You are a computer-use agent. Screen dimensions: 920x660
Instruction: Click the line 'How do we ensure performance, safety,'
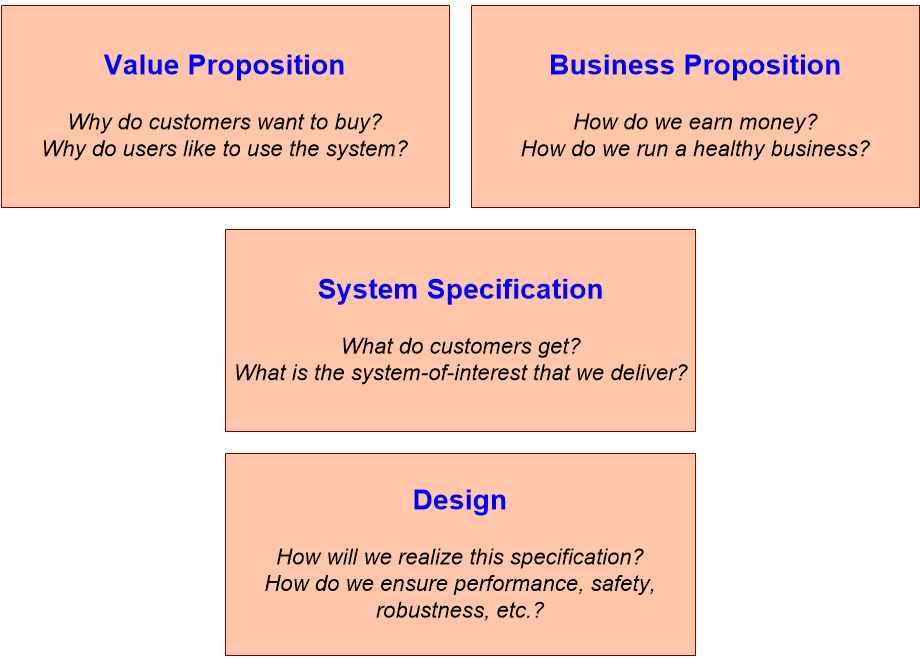[x=460, y=583]
